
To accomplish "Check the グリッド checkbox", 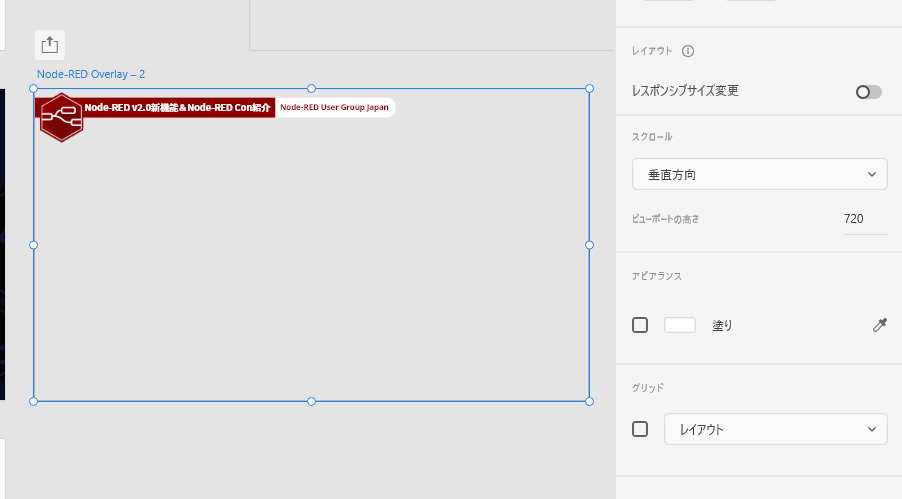I will [x=640, y=429].
